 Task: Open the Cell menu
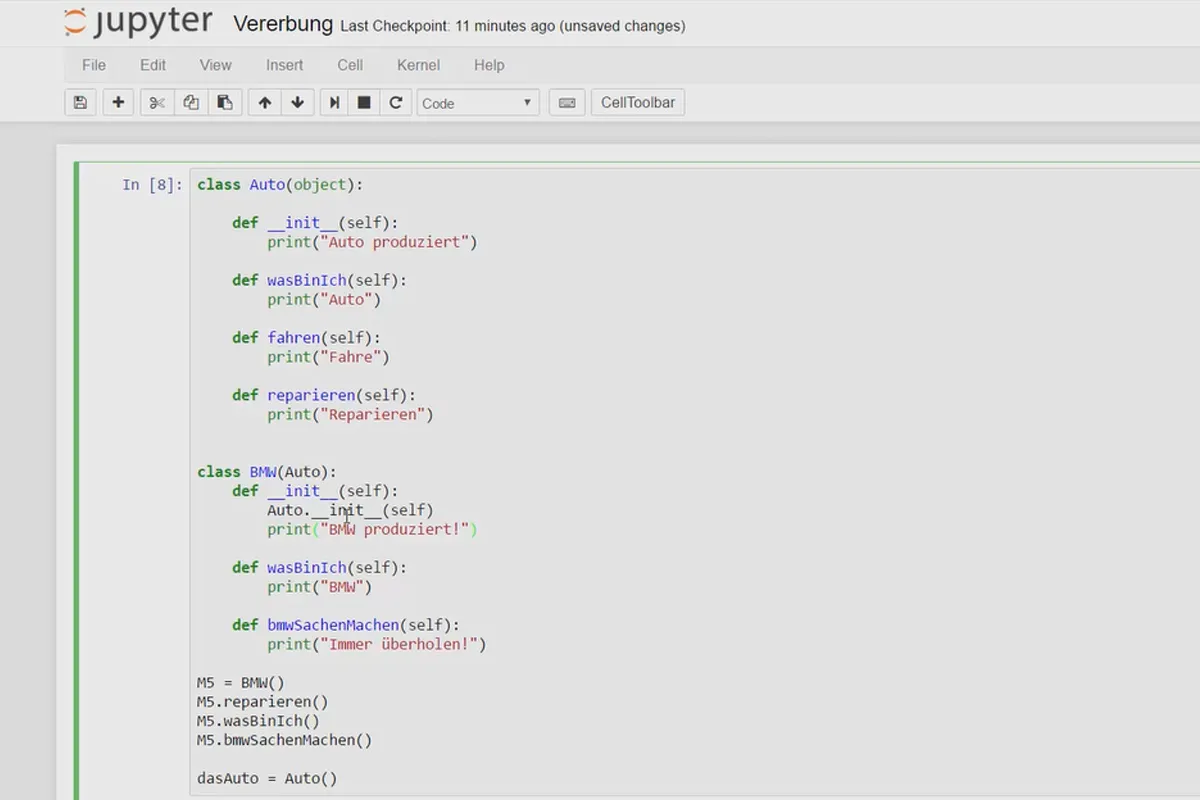pyautogui.click(x=350, y=65)
